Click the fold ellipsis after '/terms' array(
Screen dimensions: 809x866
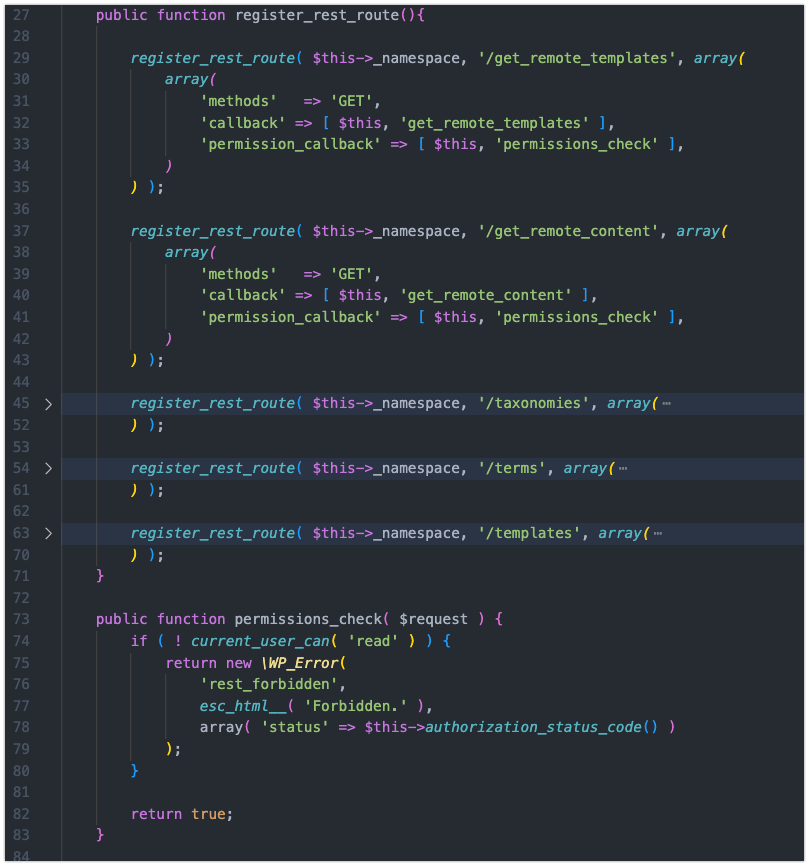[x=623, y=468]
